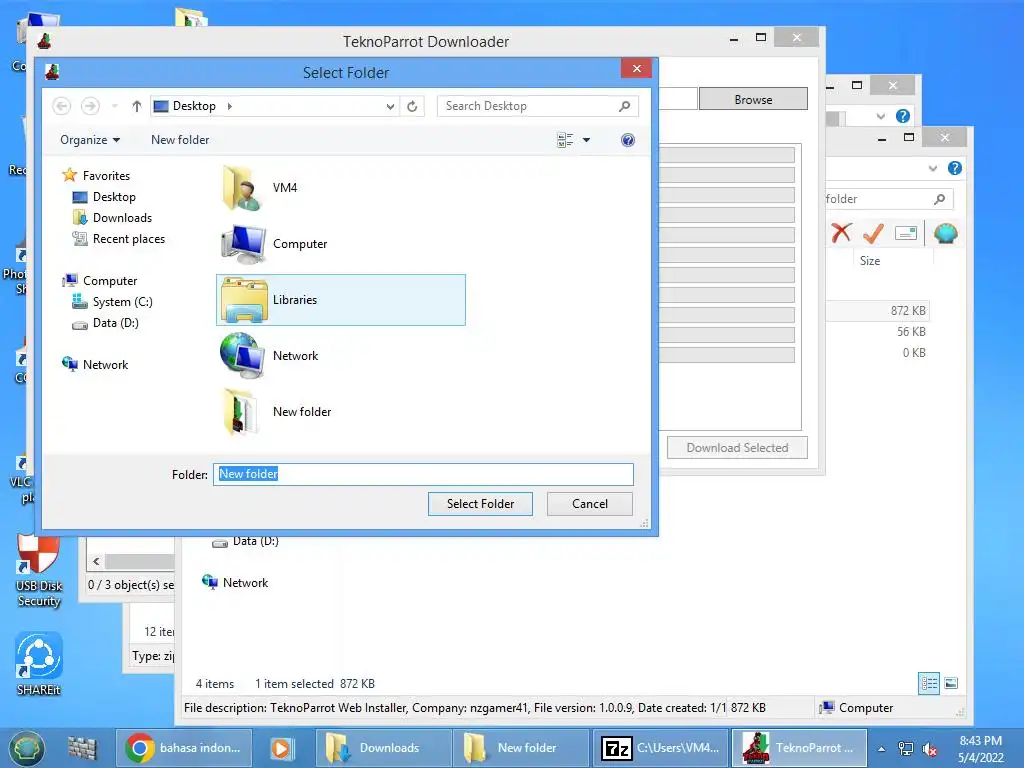Select the VM4 user folder icon
The height and width of the screenshot is (768, 1024).
tap(243, 188)
